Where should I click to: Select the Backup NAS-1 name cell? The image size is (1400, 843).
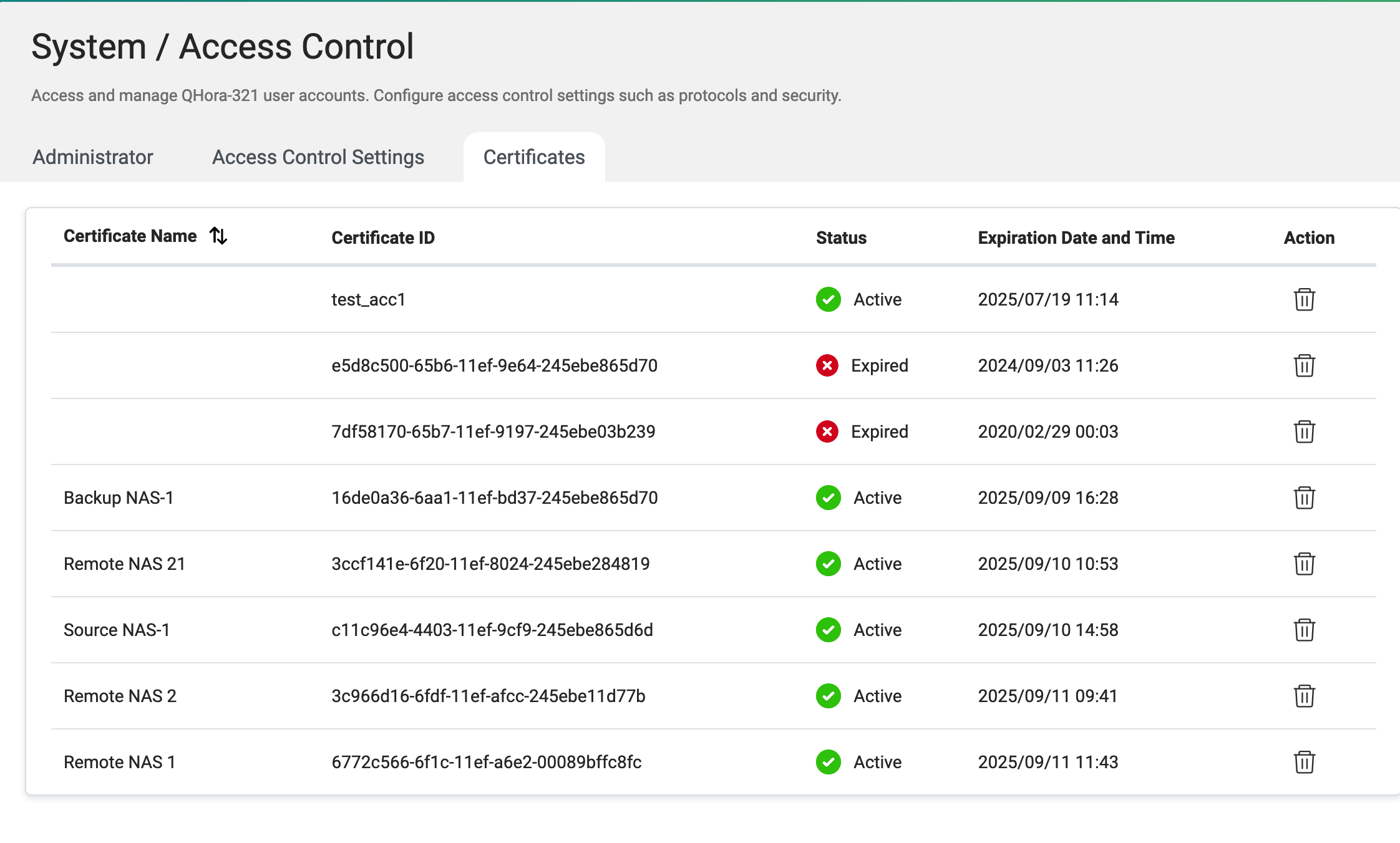(119, 498)
